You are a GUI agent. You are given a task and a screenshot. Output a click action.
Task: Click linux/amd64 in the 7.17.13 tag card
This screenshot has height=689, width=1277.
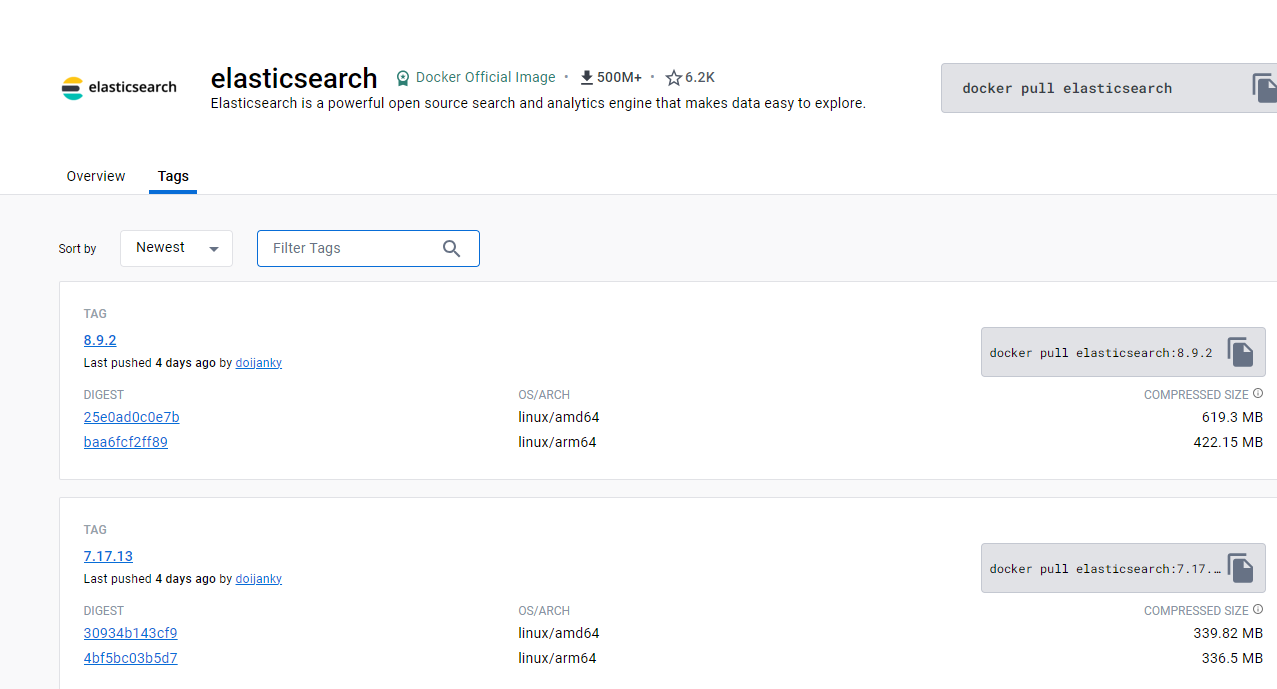(559, 633)
